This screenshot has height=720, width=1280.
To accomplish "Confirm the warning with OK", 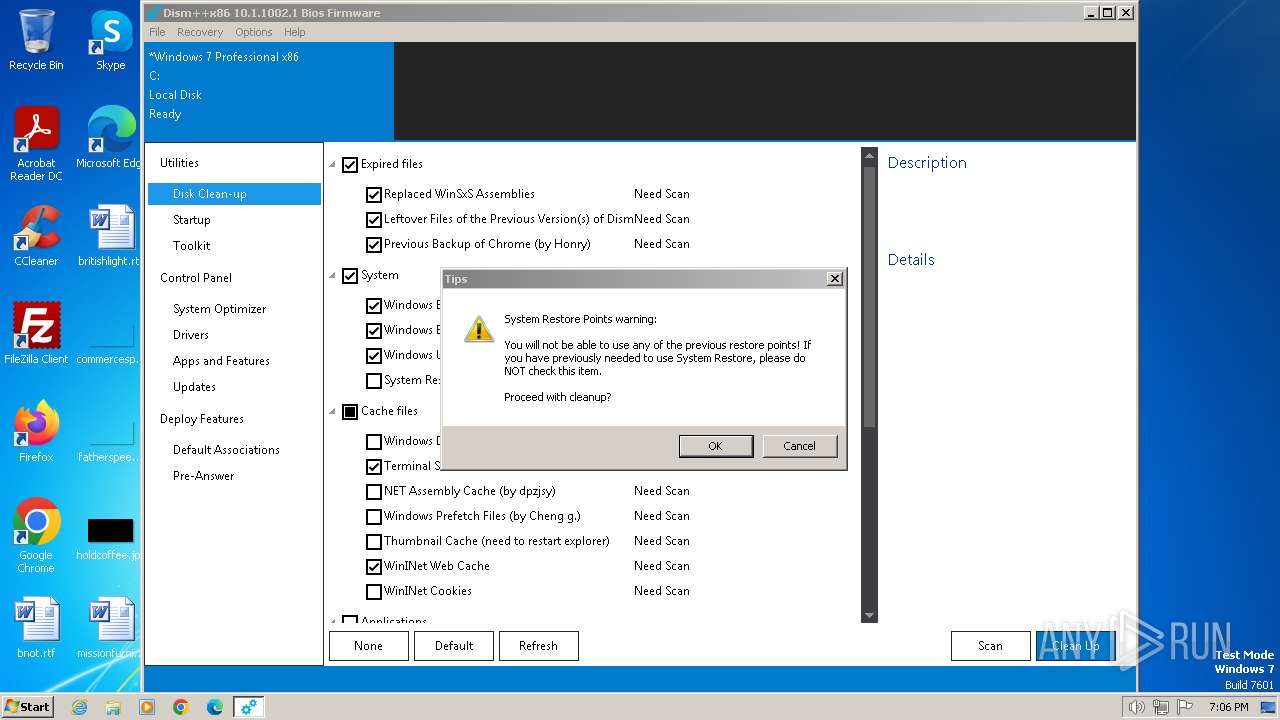I will tap(715, 446).
